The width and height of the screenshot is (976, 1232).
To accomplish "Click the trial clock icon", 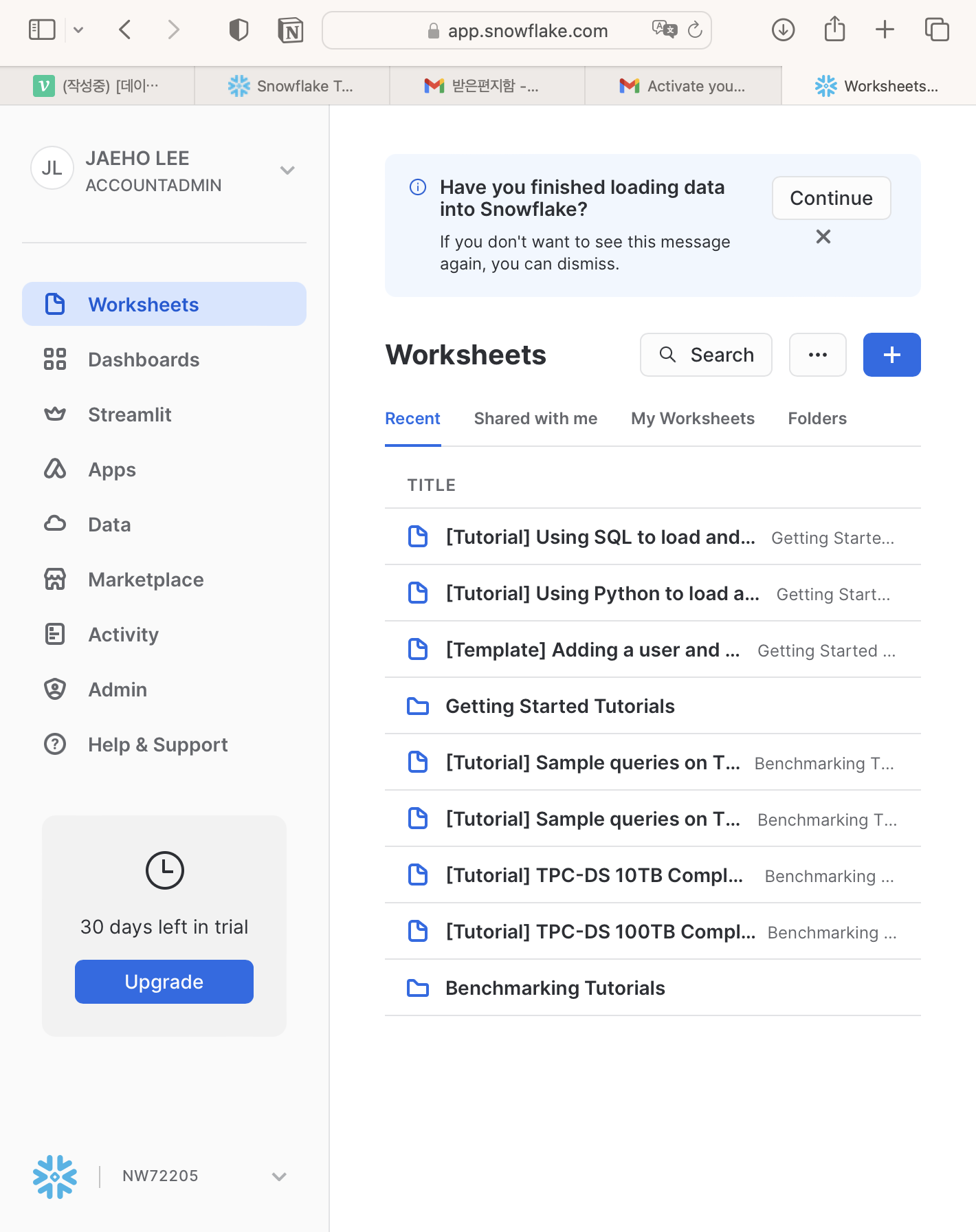I will (x=165, y=870).
